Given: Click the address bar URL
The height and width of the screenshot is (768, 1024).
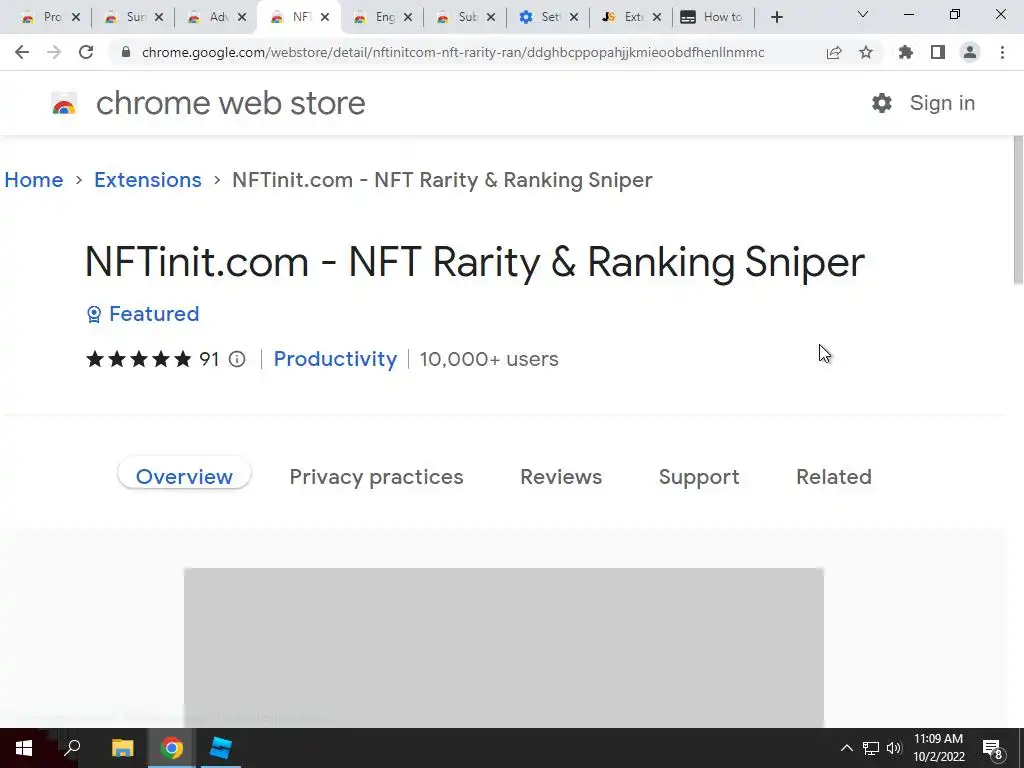Looking at the screenshot, I should 453,52.
